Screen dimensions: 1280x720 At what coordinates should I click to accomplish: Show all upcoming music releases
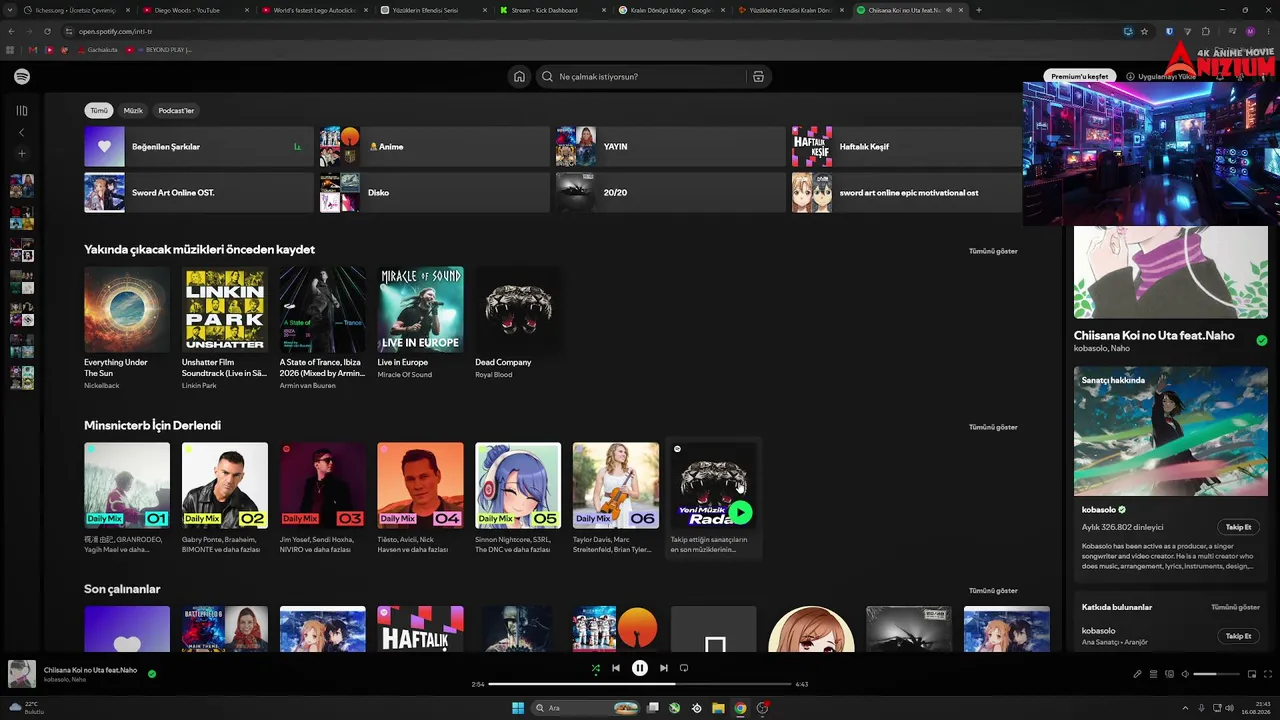click(x=993, y=251)
